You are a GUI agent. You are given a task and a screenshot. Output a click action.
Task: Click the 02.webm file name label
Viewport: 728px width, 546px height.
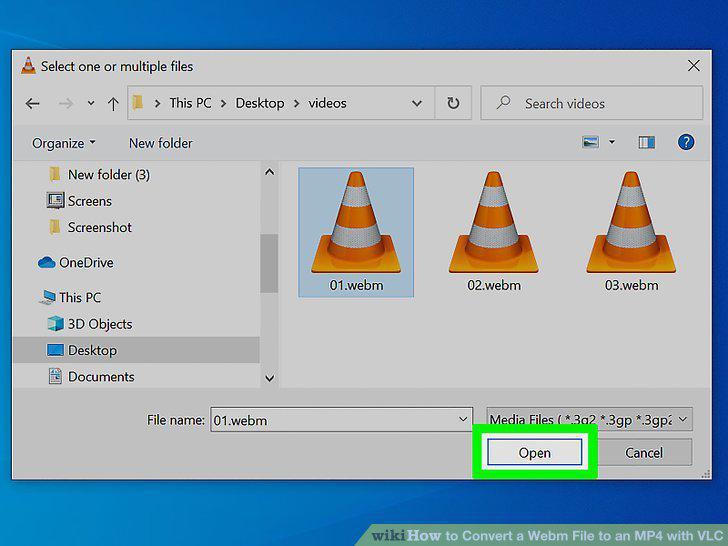click(494, 285)
